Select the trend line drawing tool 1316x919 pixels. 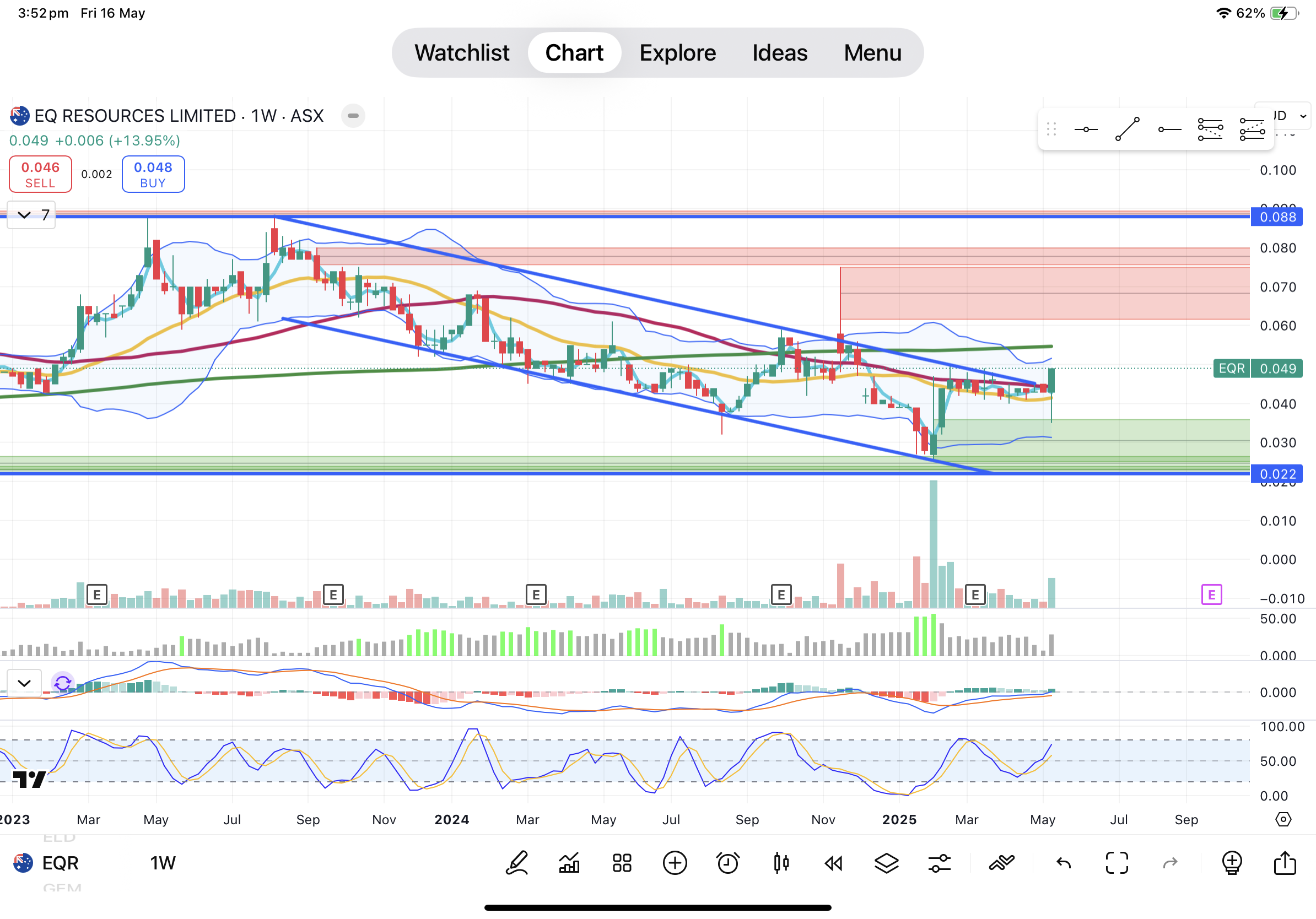tap(1128, 129)
